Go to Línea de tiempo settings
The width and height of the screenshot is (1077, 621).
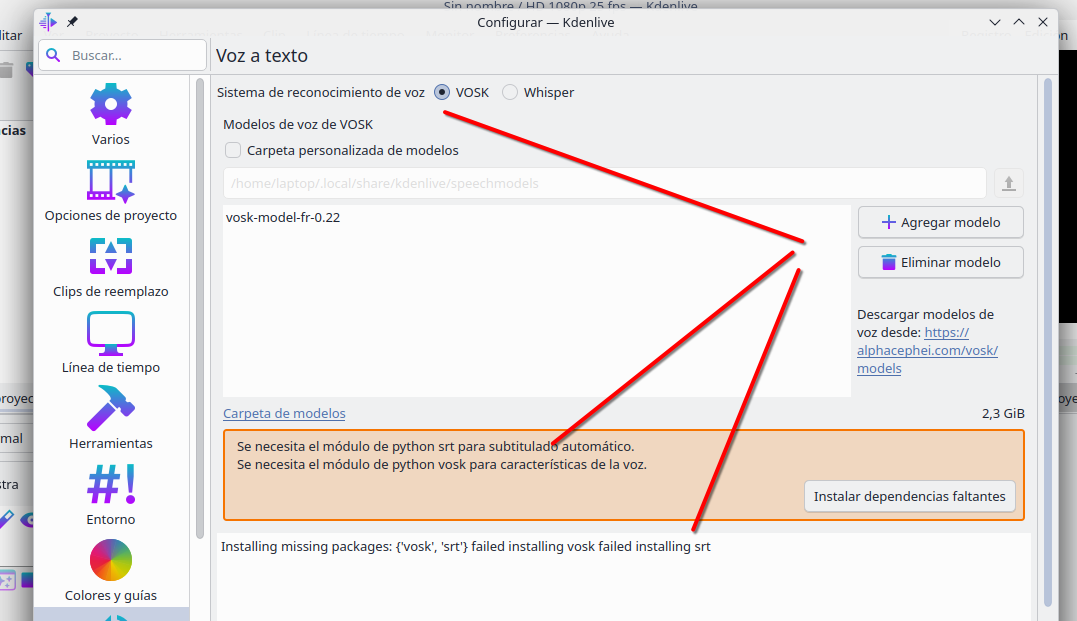pyautogui.click(x=111, y=343)
